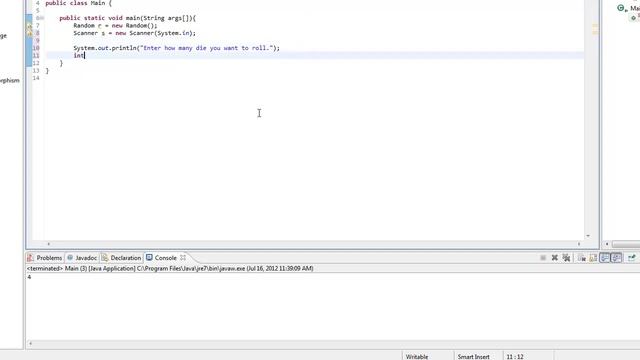This screenshot has width=640, height=360.
Task: Click the Main class icon in Outline
Action: 621,8
